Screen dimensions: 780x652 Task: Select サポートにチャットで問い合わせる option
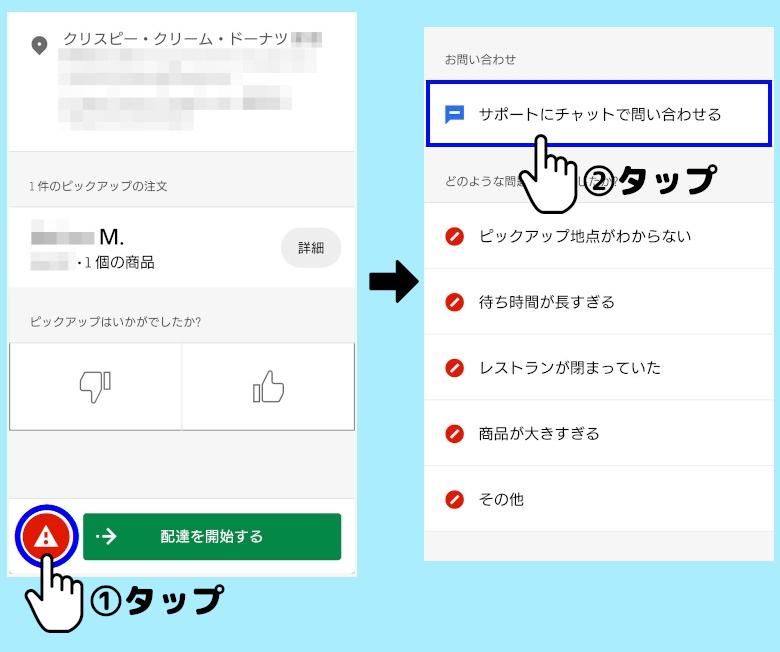pyautogui.click(x=599, y=114)
